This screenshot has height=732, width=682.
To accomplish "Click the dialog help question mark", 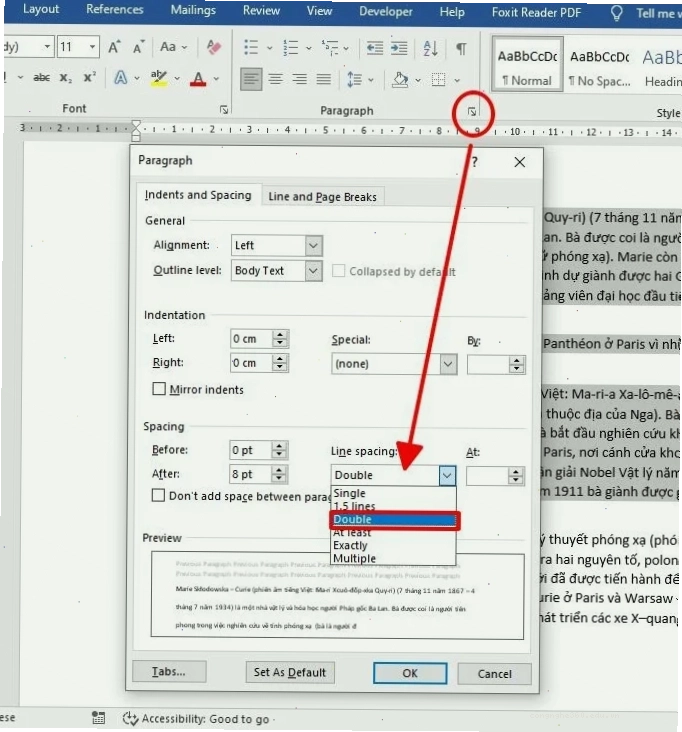I will pyautogui.click(x=474, y=162).
